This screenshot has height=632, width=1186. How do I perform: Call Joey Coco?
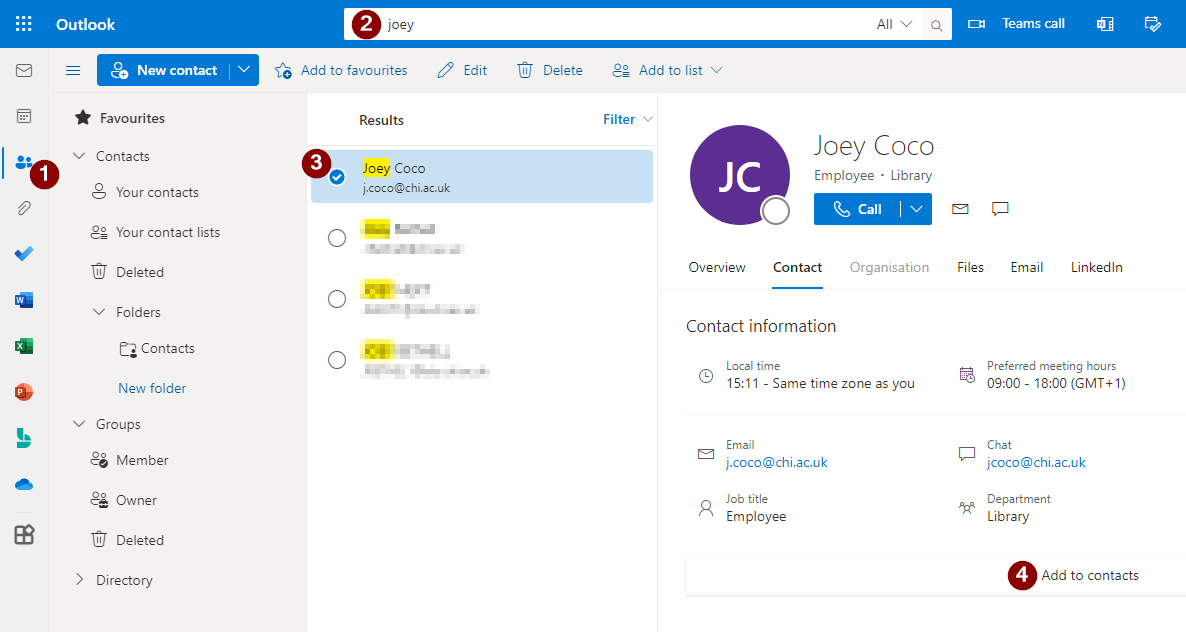point(857,209)
